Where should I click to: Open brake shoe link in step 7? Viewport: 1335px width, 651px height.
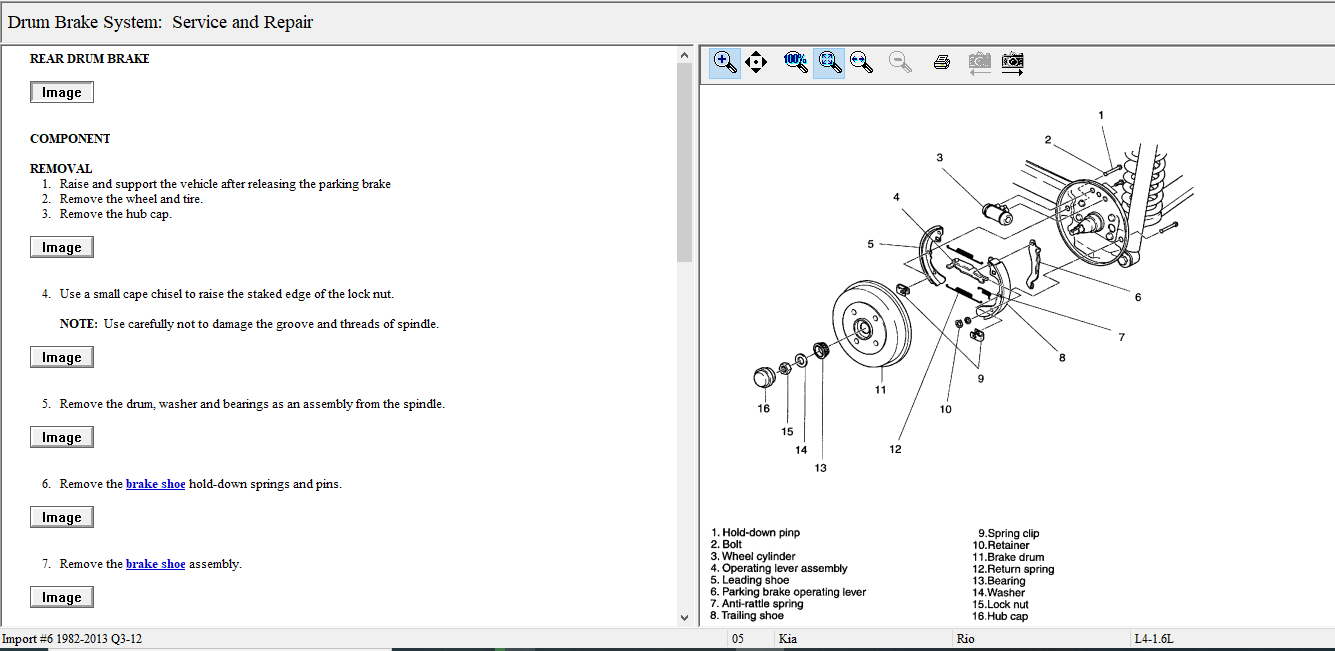(x=155, y=564)
